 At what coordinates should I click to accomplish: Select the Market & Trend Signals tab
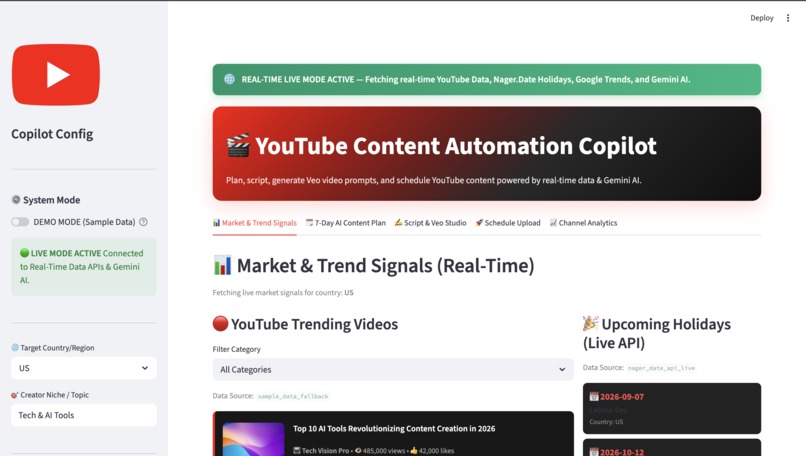click(x=254, y=223)
